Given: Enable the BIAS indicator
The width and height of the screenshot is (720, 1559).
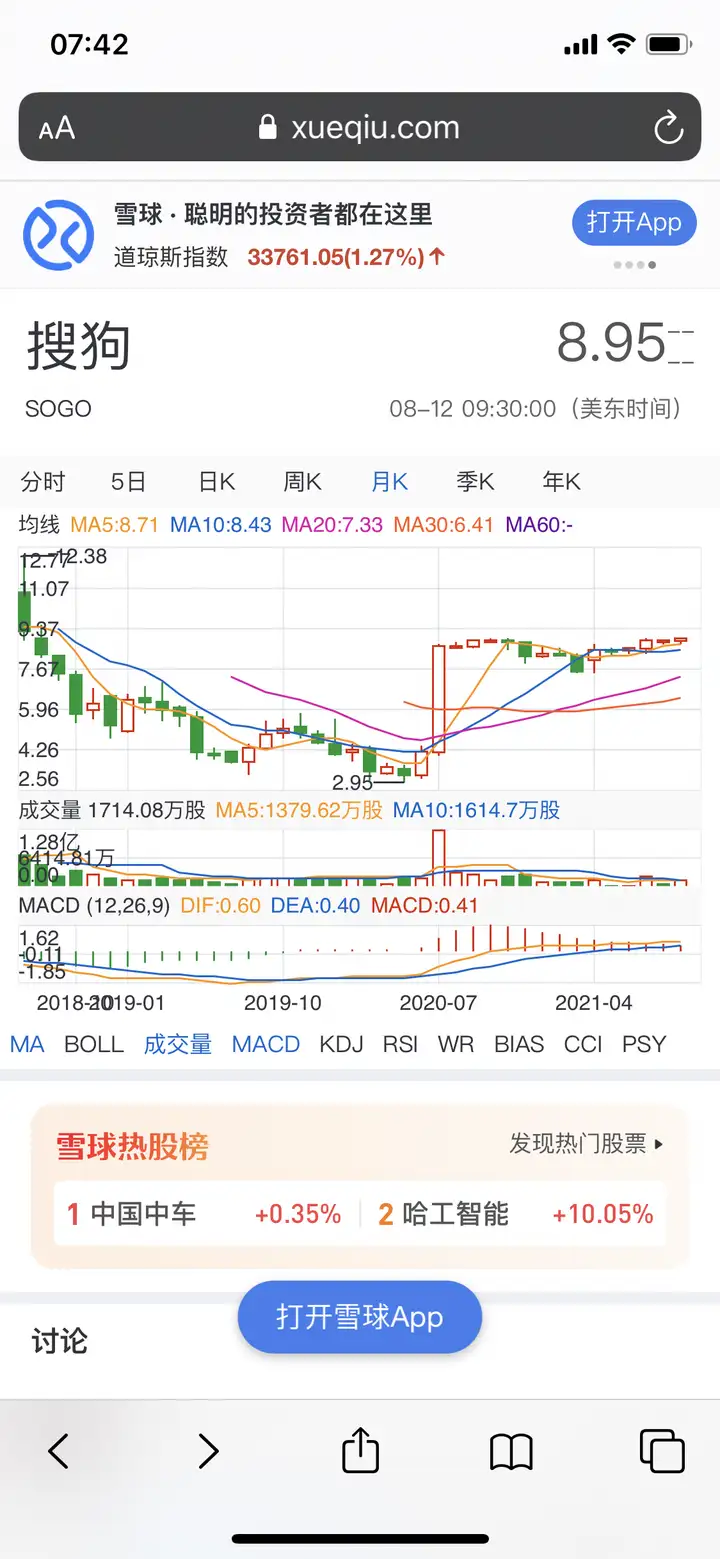Looking at the screenshot, I should (x=519, y=1044).
